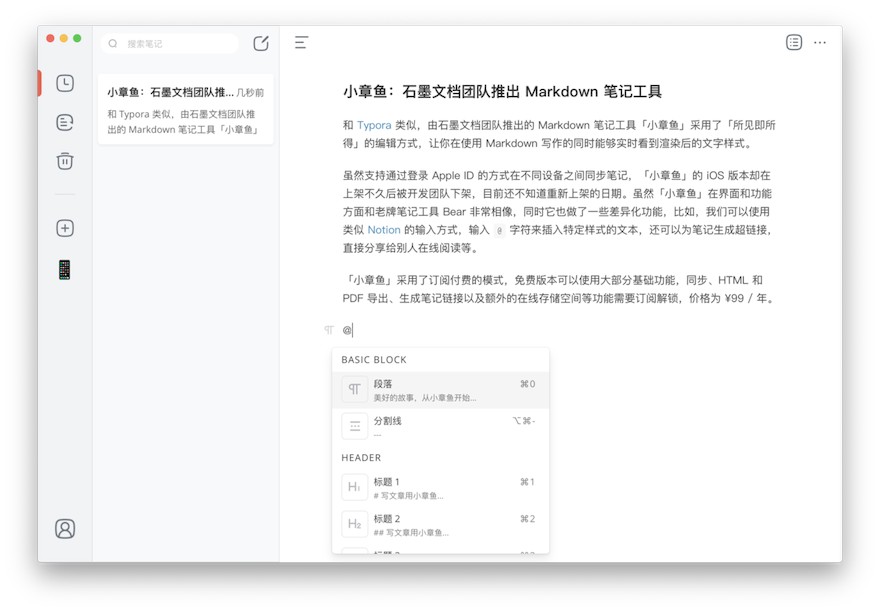Click the BASIC BLOCK section label
Screen dimensions: 880x612
(374, 360)
